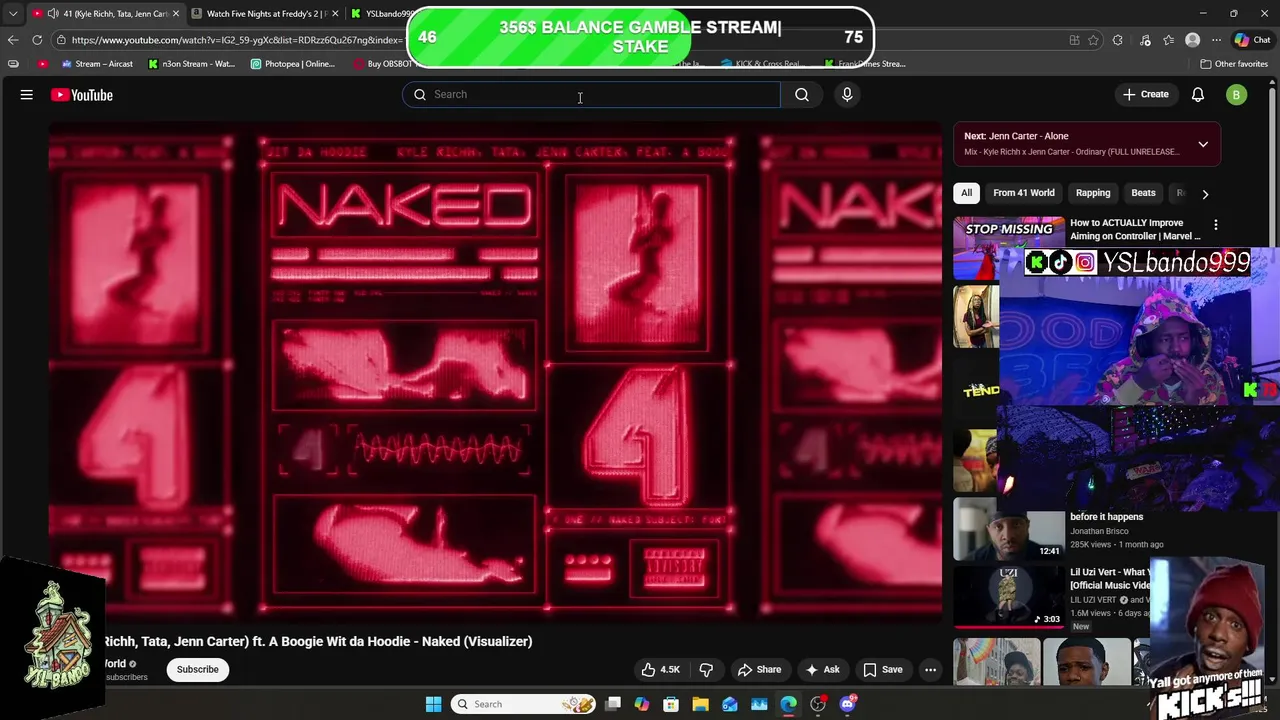Screen dimensions: 1280x720
Task: Run the search with the magnifier button
Action: tap(802, 94)
